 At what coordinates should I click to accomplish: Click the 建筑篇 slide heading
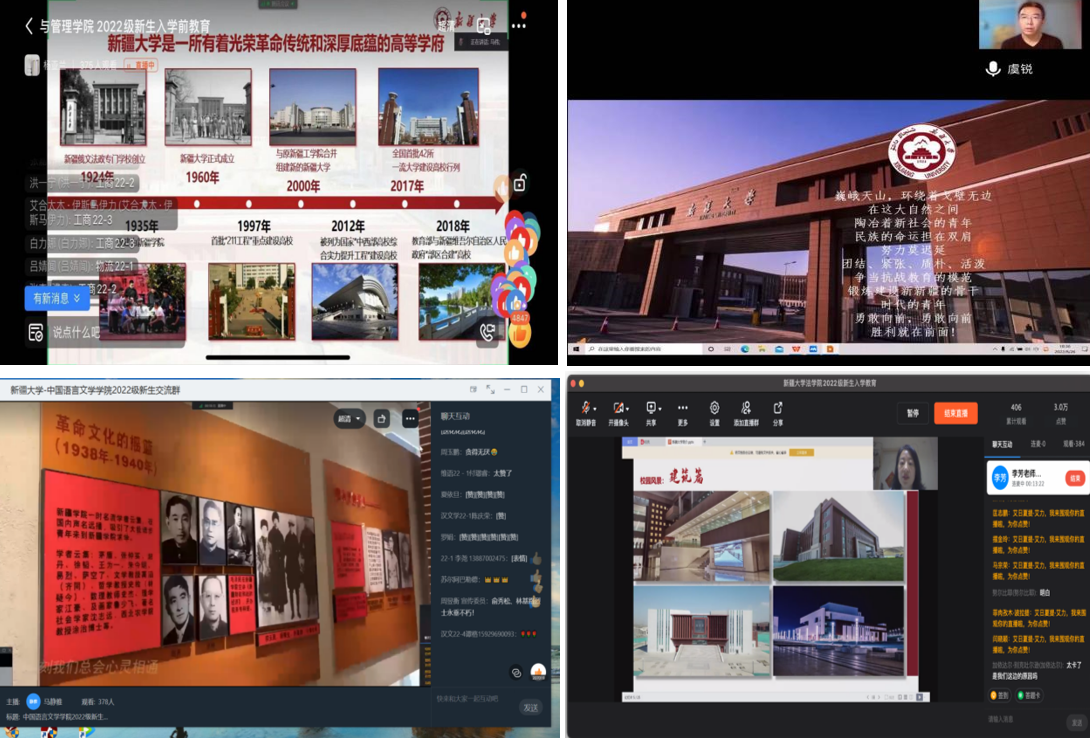pyautogui.click(x=685, y=477)
